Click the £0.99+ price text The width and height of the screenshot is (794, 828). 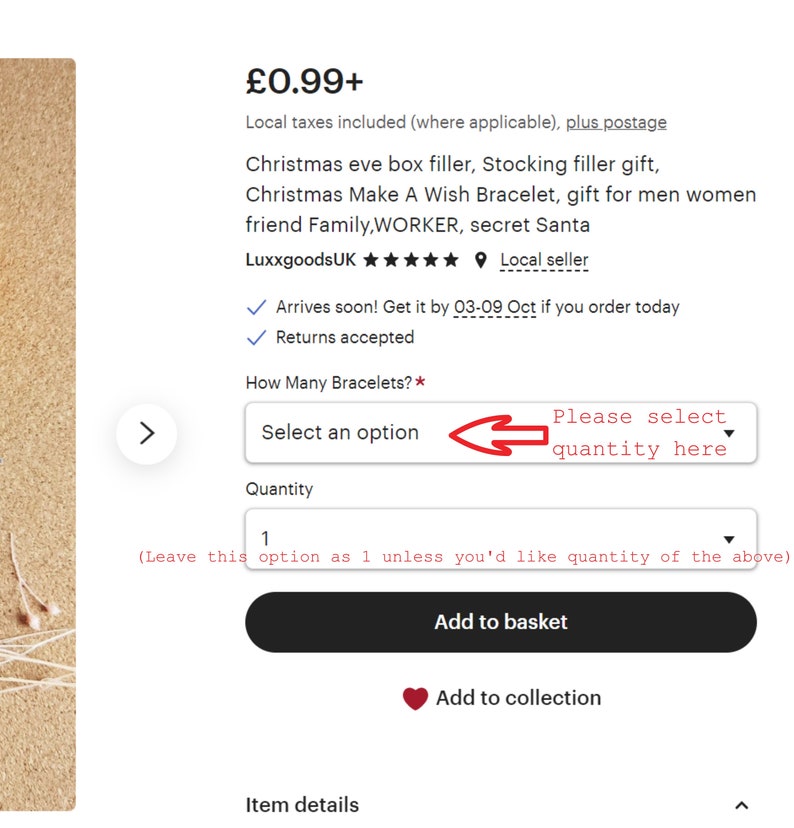[305, 82]
